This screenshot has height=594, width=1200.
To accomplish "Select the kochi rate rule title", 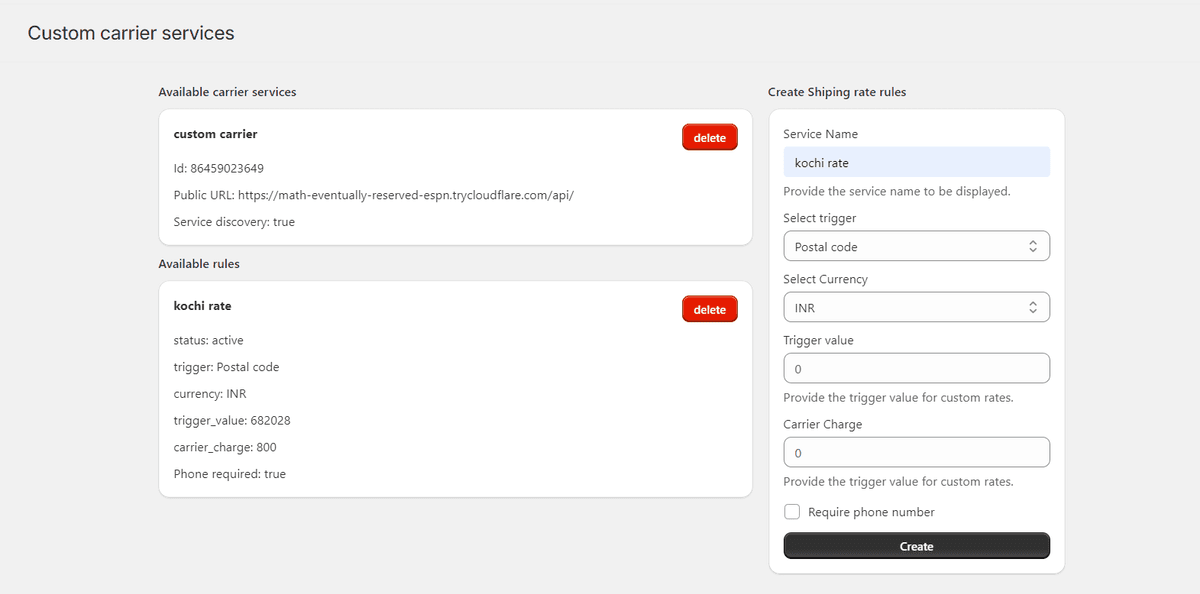I will (202, 305).
